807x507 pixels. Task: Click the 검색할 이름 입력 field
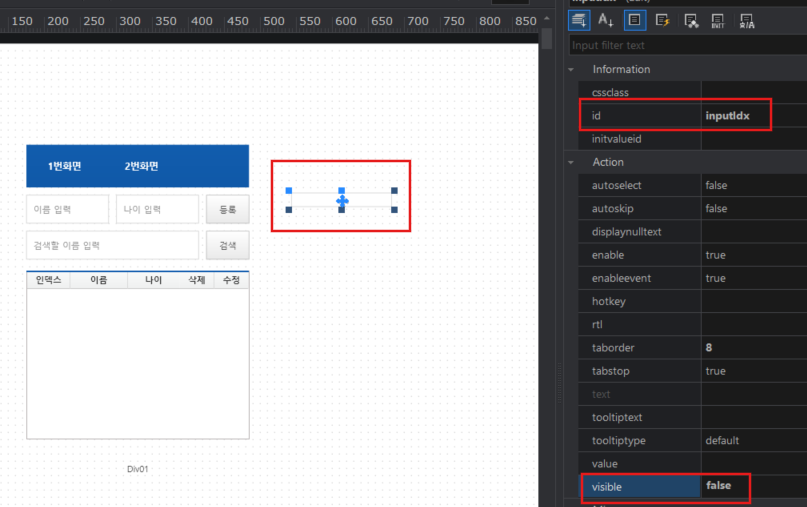[112, 245]
